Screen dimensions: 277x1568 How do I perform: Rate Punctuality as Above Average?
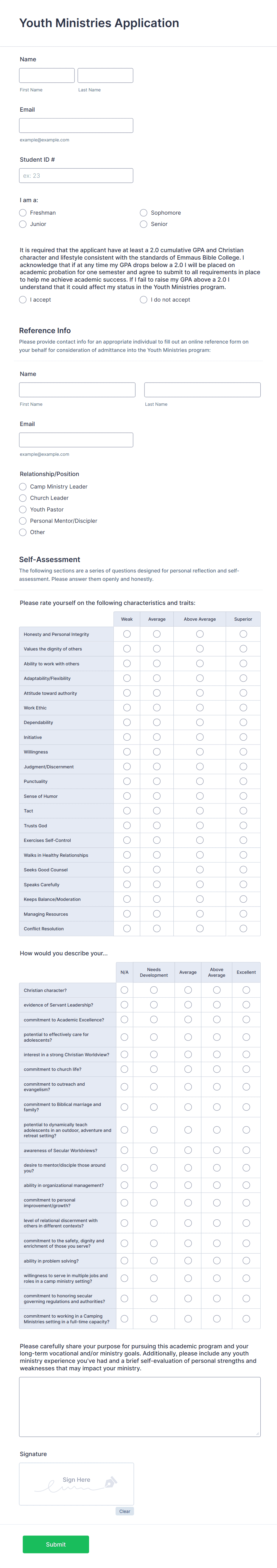click(x=199, y=781)
